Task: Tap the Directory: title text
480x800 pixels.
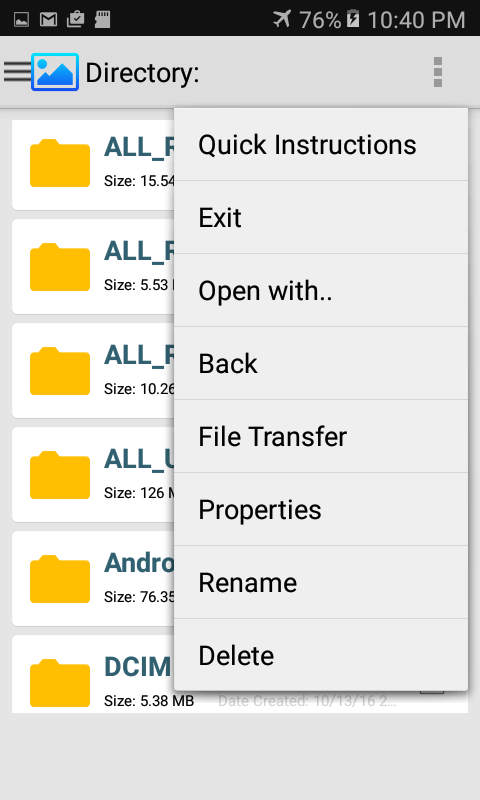Action: pyautogui.click(x=142, y=73)
